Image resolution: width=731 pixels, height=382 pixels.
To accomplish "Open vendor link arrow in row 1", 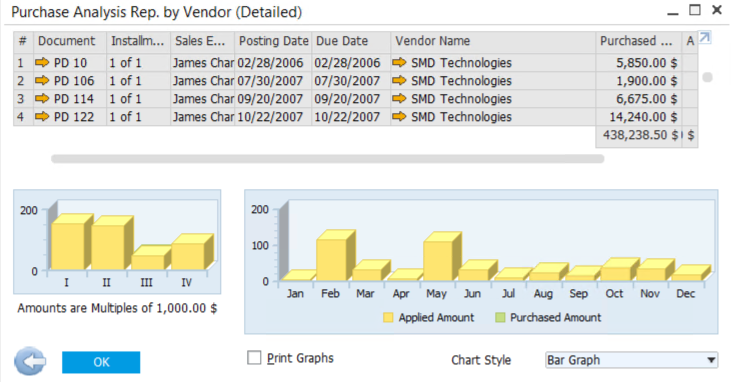I will (x=399, y=63).
